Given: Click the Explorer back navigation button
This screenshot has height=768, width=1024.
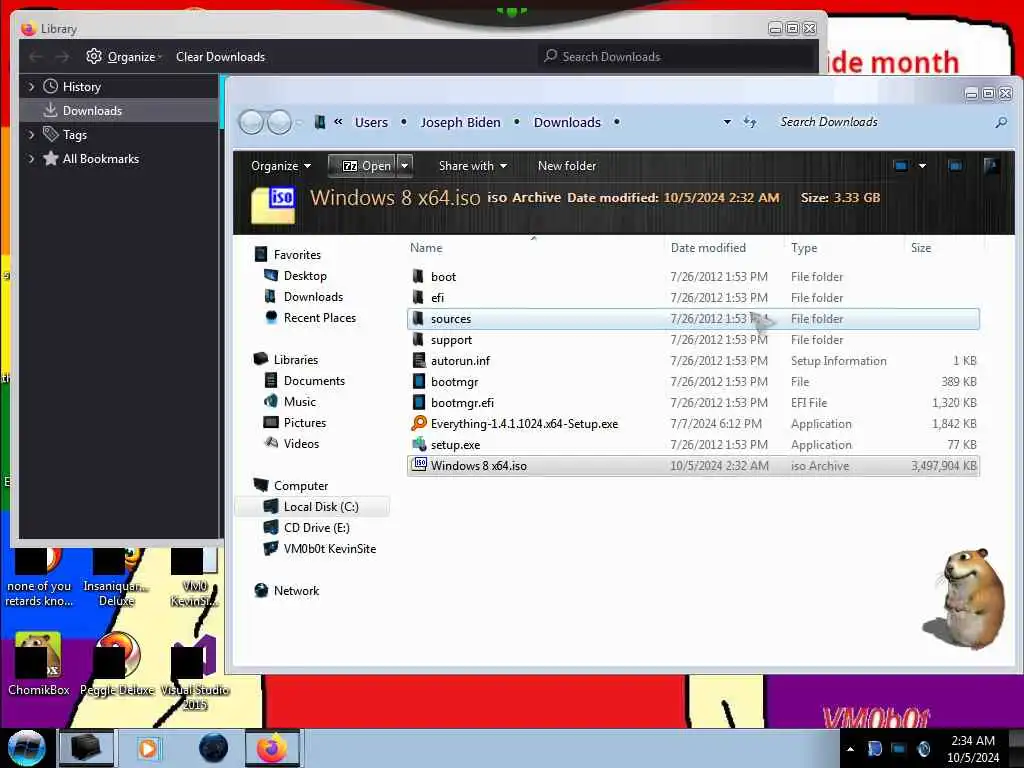Looking at the screenshot, I should [x=251, y=122].
